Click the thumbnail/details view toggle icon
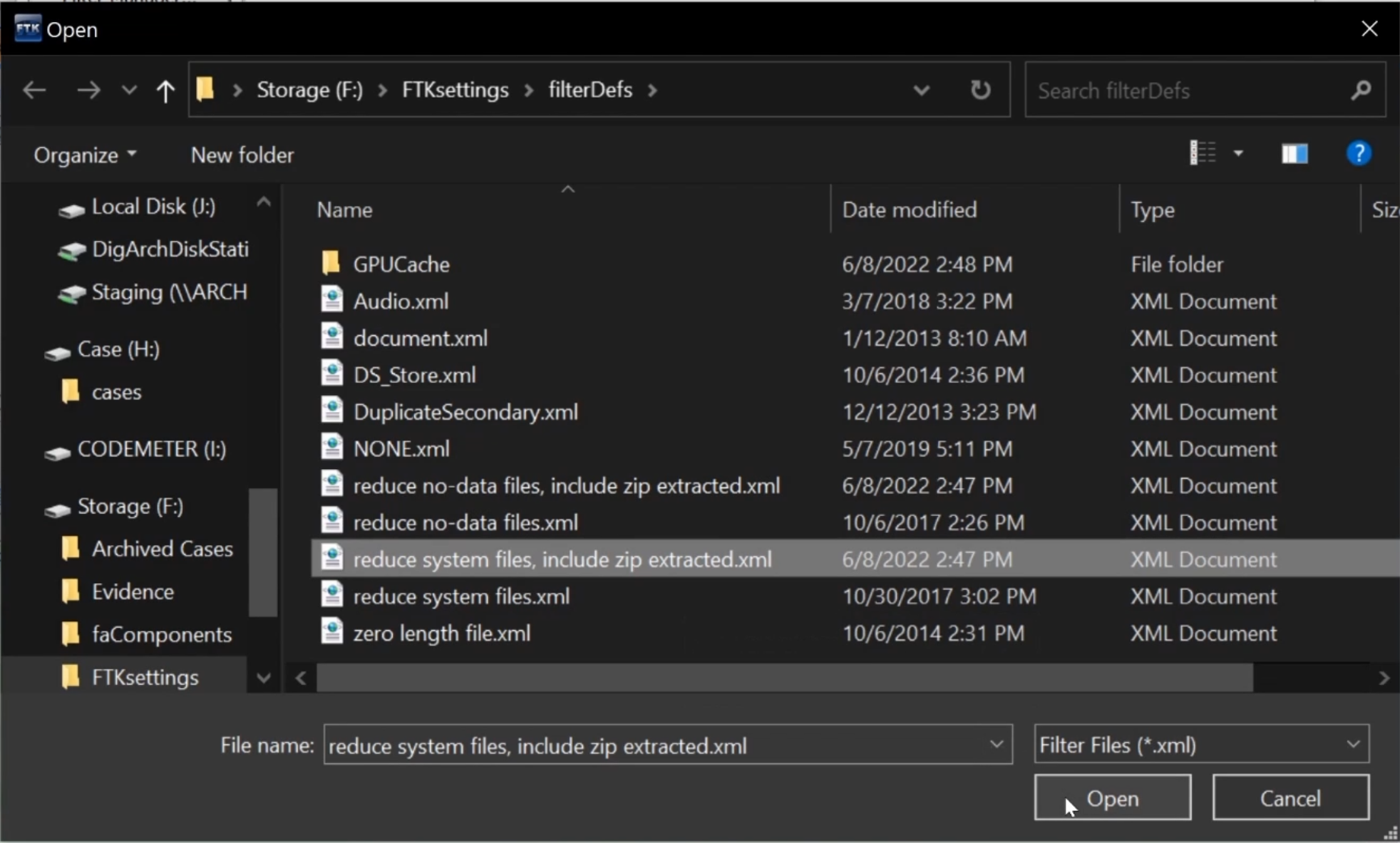 click(1294, 153)
